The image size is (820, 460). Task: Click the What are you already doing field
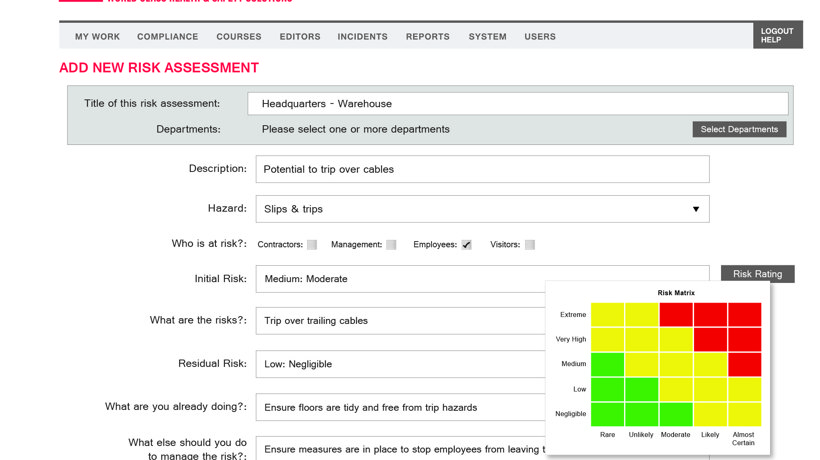[401, 407]
